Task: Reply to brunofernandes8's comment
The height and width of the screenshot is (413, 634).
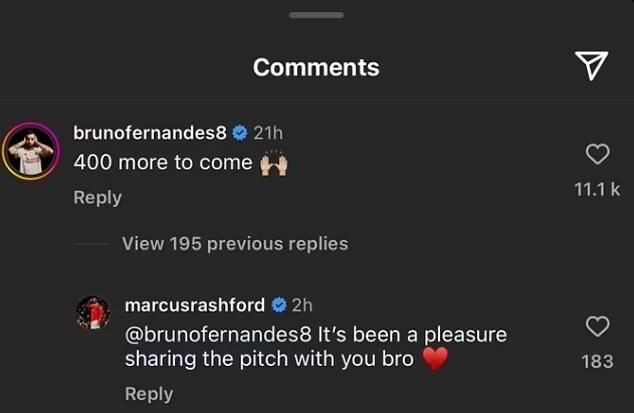Action: tap(97, 198)
